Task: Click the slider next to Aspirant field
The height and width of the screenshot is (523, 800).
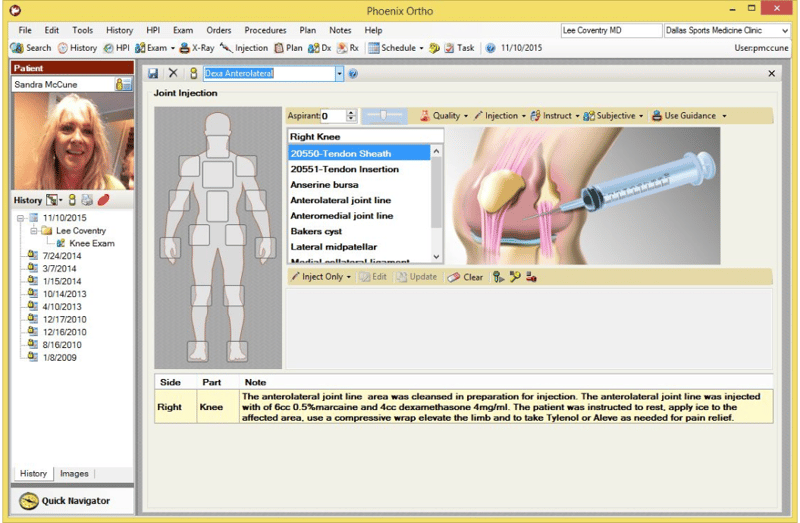Action: point(385,116)
